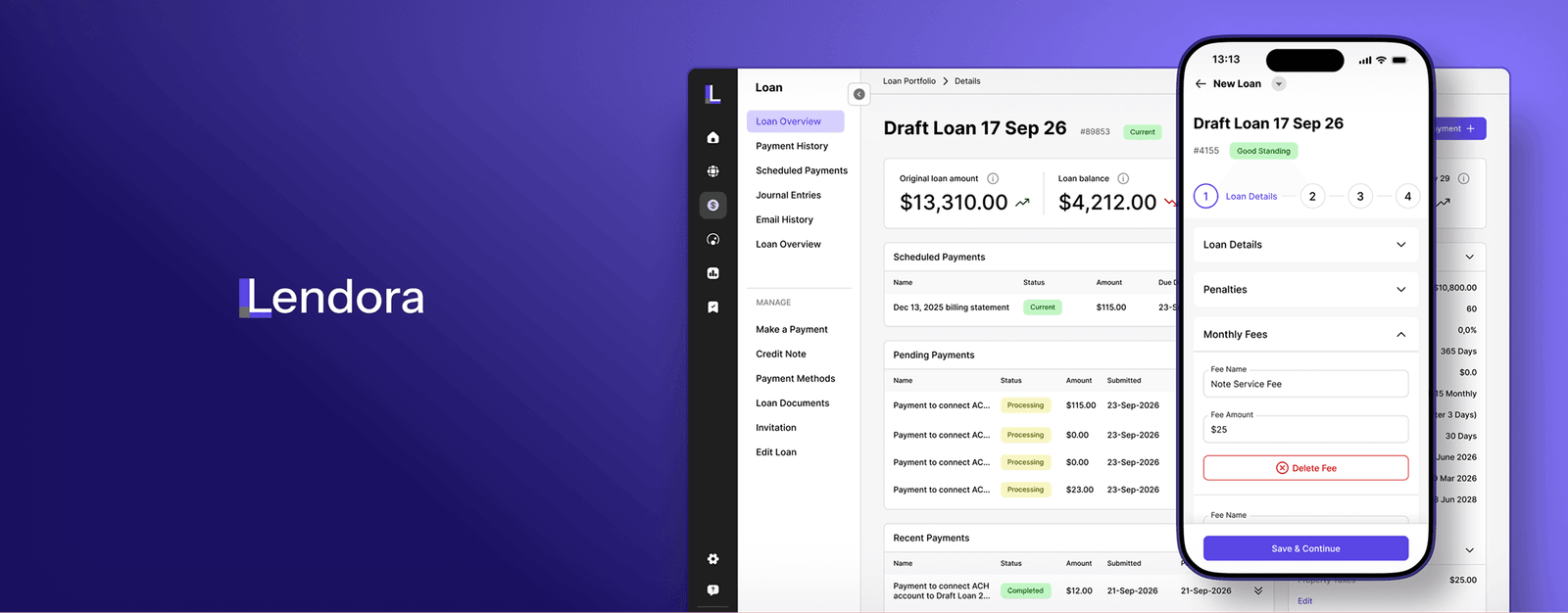The image size is (1568, 613).
Task: Click the Processing badge in the $23.00 row
Action: [1025, 490]
